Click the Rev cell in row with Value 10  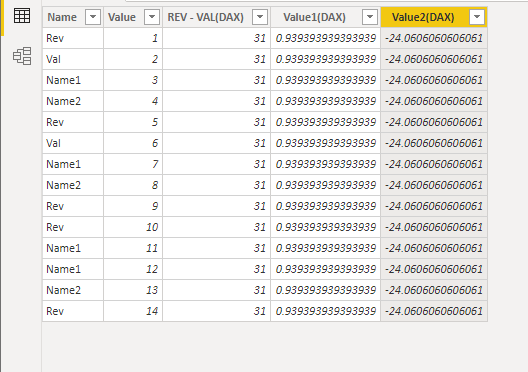[x=73, y=227]
